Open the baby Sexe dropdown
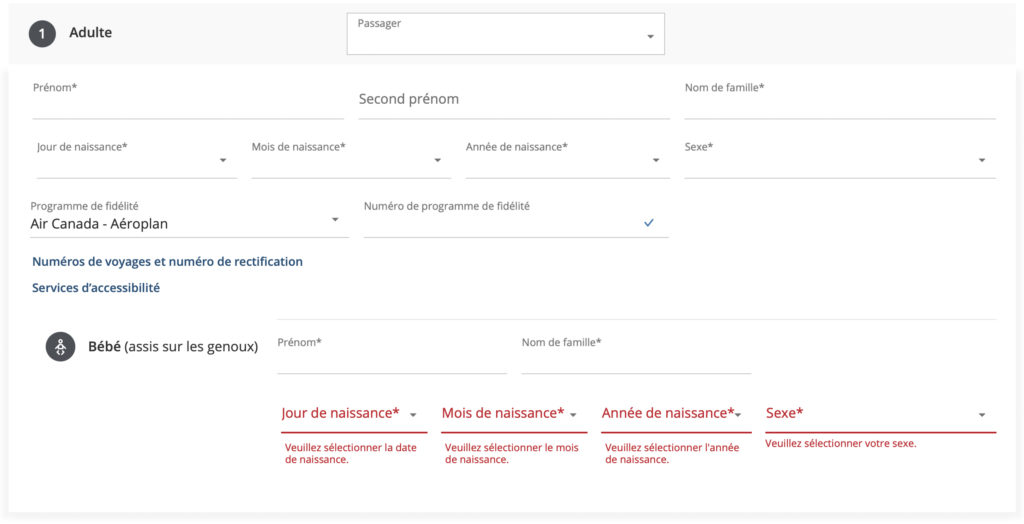This screenshot has height=524, width=1024. click(880, 414)
